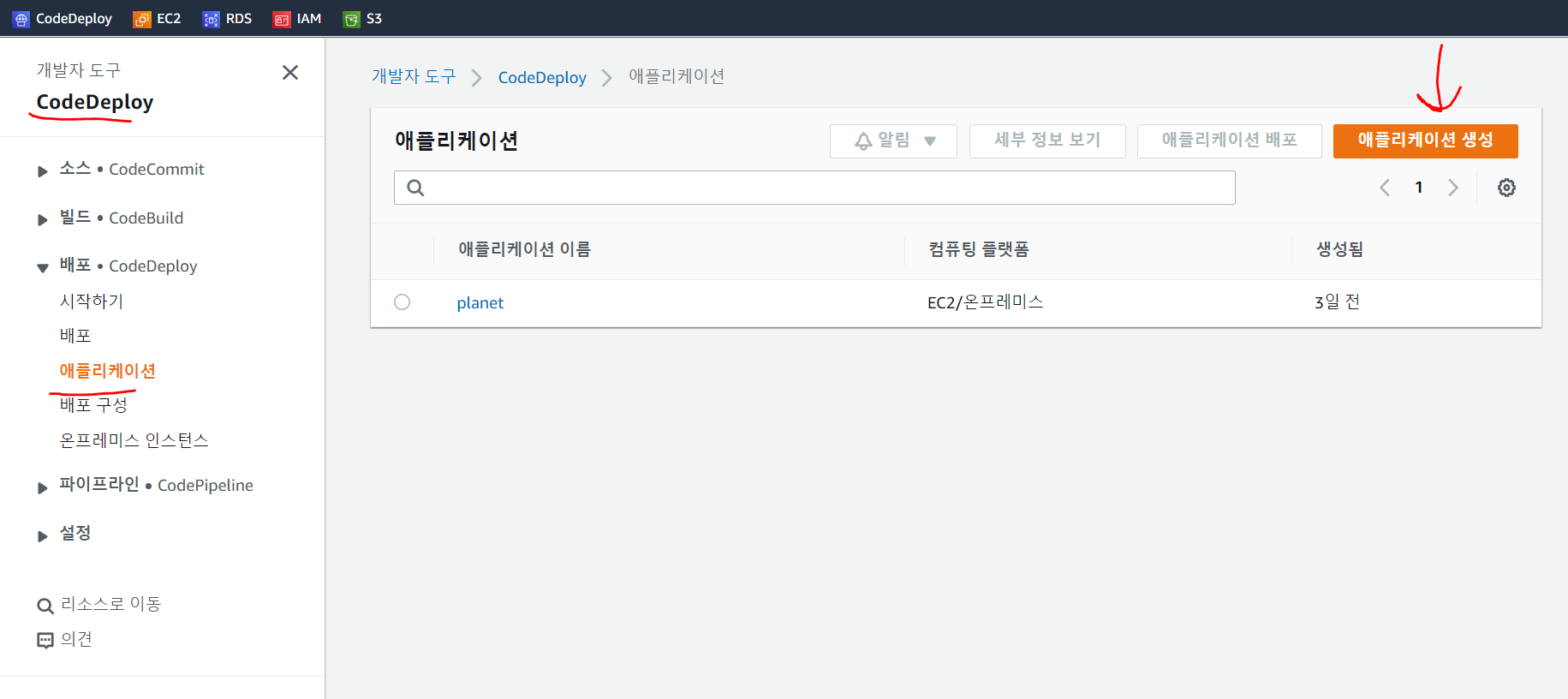Sort by 애플리케이션 이름 column header

pyautogui.click(x=524, y=249)
